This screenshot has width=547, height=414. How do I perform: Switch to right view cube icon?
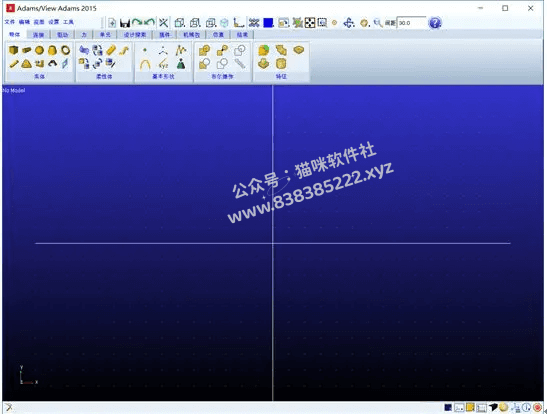click(195, 23)
